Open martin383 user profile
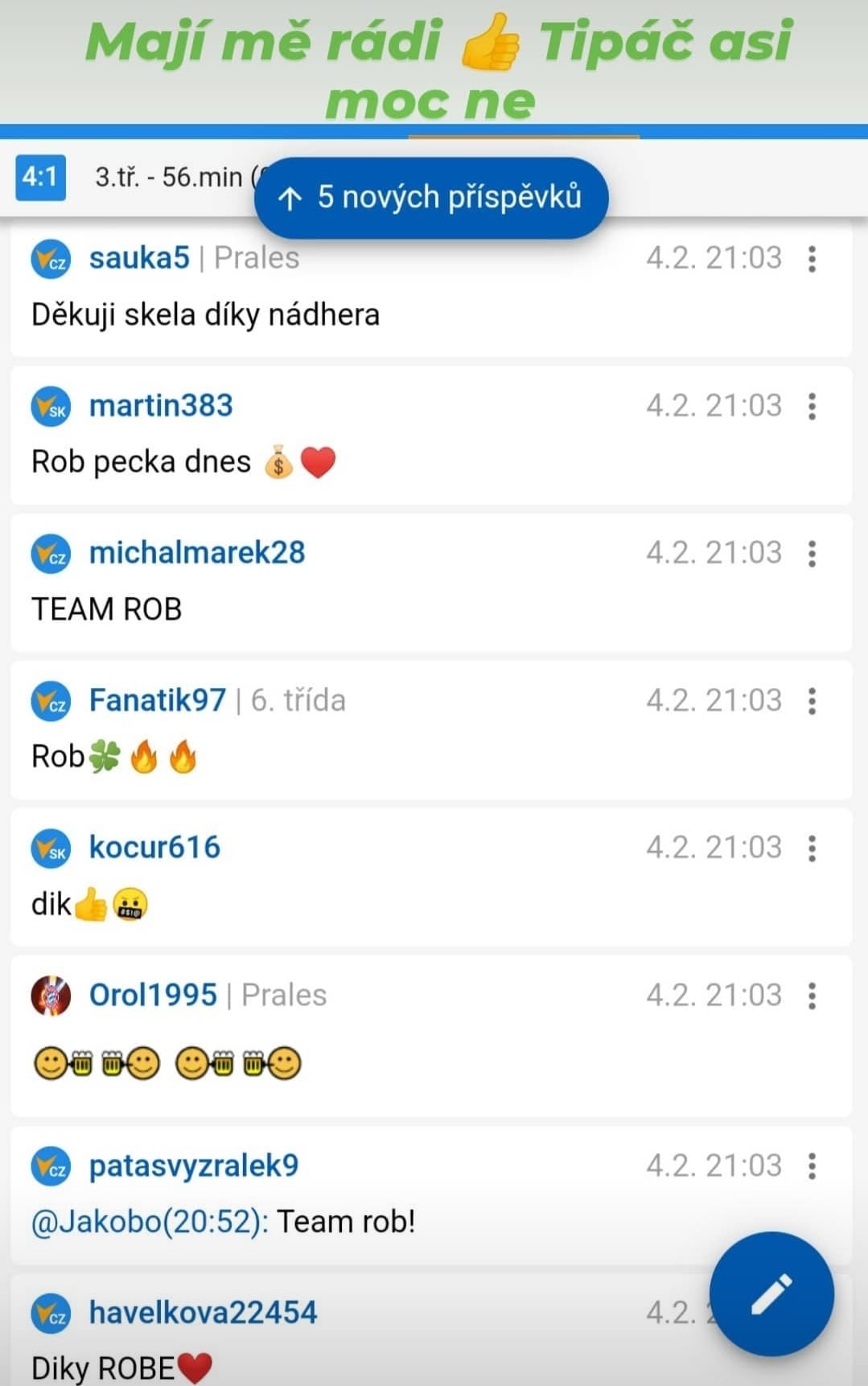The height and width of the screenshot is (1386, 868). (161, 405)
